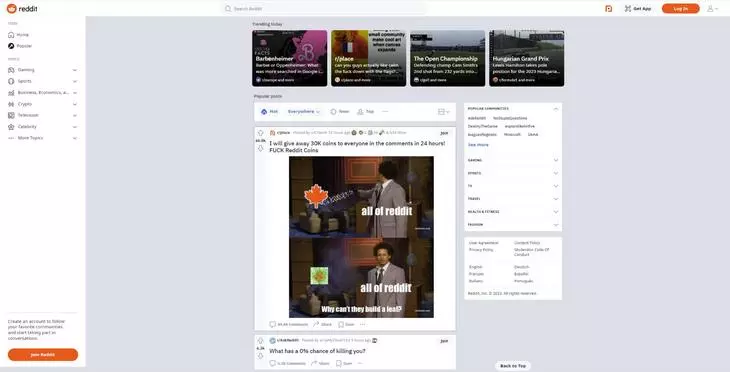Open the User Agreement link
This screenshot has height=372, width=730.
click(x=484, y=243)
